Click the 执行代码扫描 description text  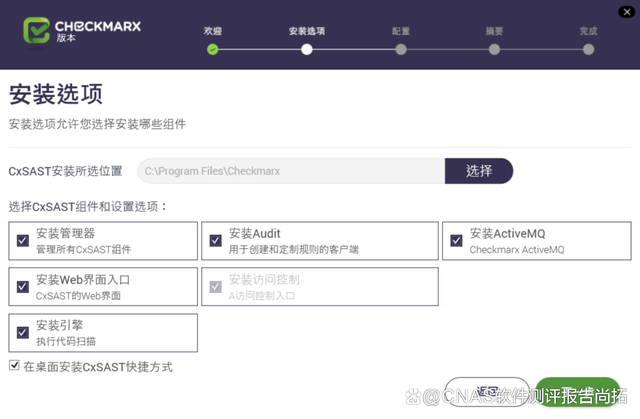click(x=66, y=341)
